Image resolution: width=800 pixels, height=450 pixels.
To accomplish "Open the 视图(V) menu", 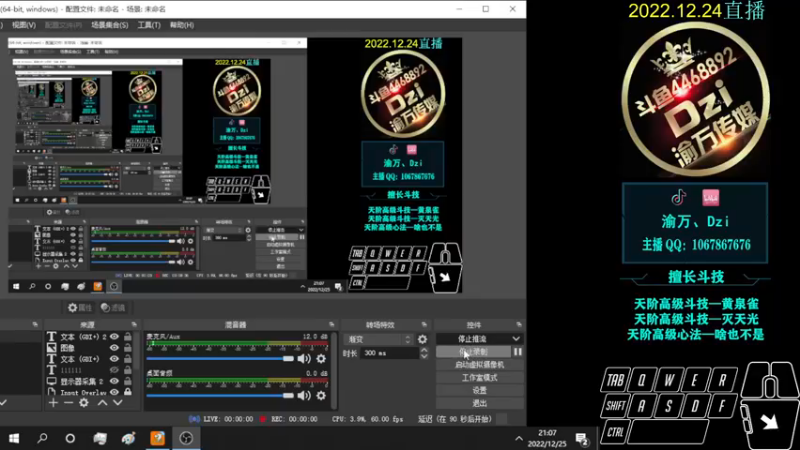I will point(23,25).
